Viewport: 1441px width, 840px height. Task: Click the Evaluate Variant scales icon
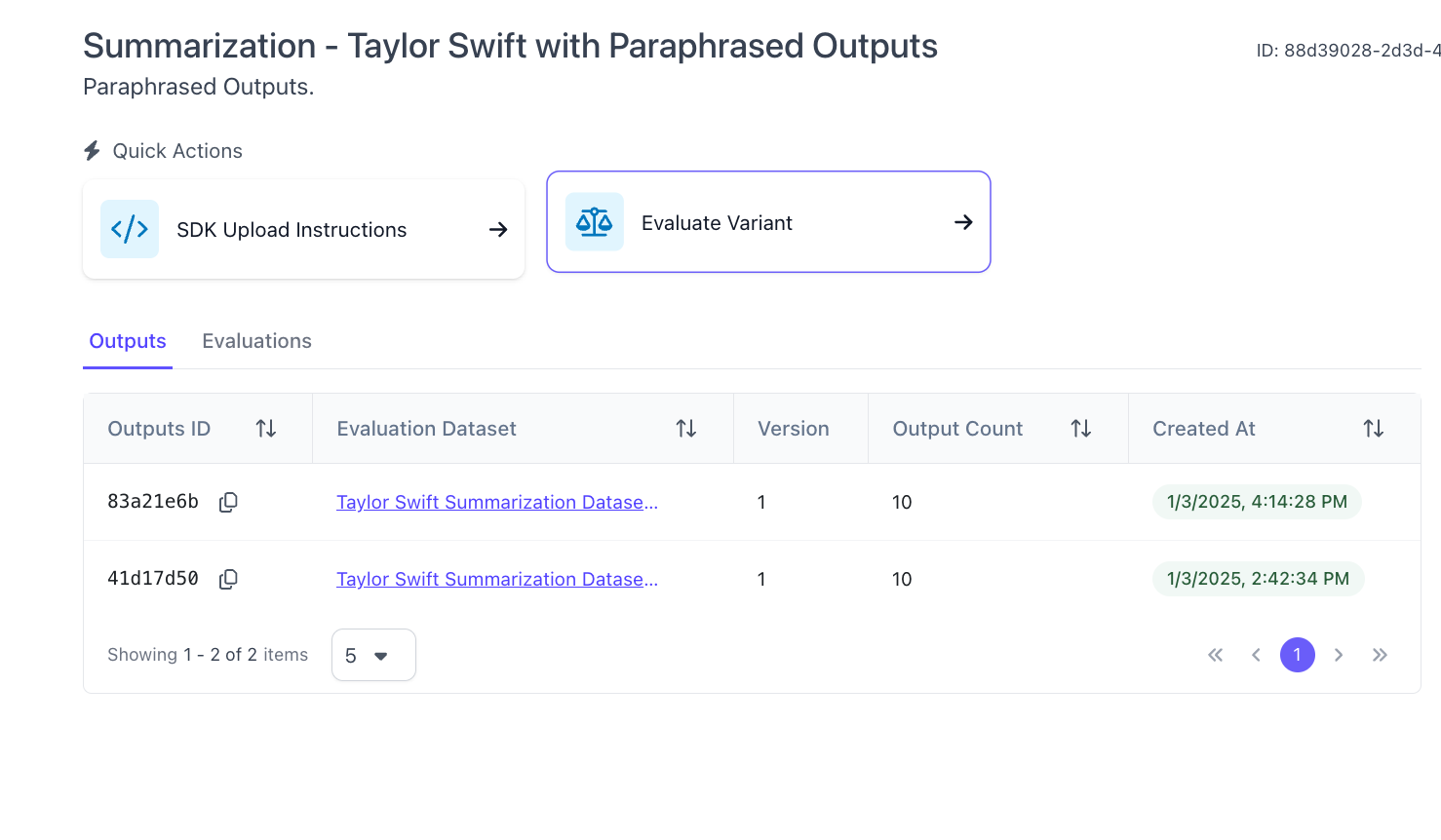click(x=594, y=222)
